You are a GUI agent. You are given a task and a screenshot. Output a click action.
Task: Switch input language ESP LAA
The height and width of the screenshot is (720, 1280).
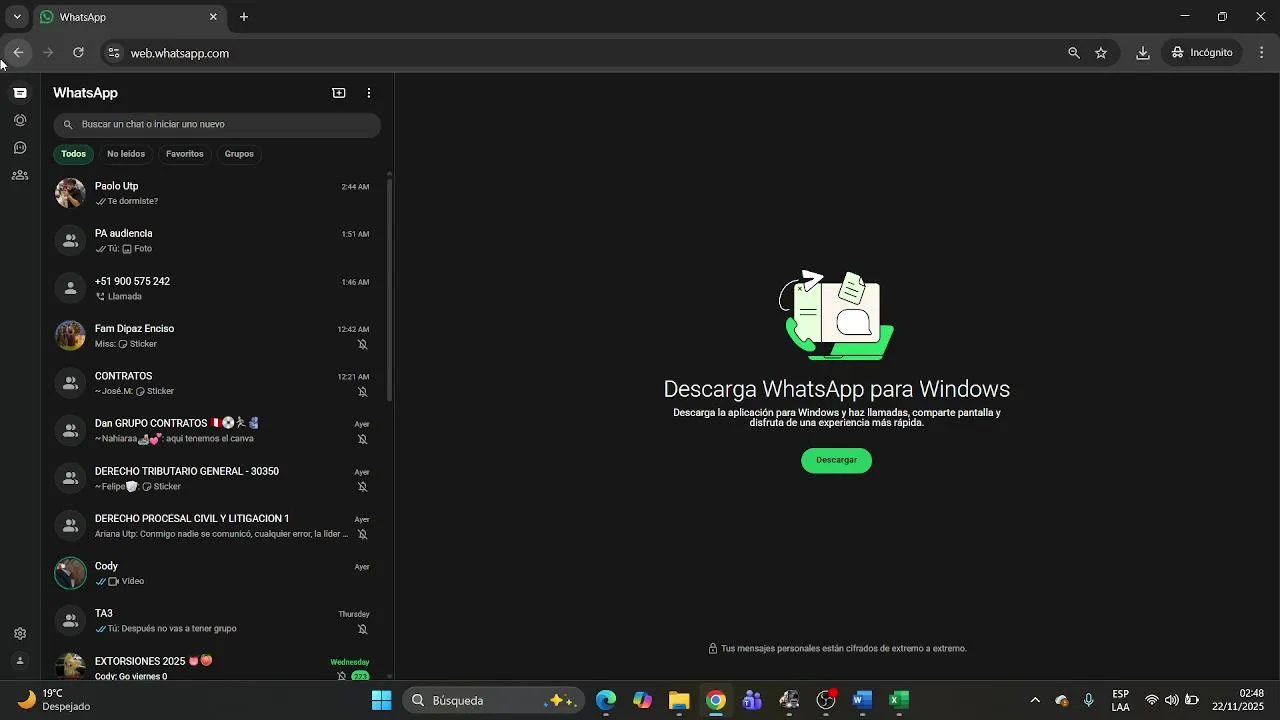1121,700
